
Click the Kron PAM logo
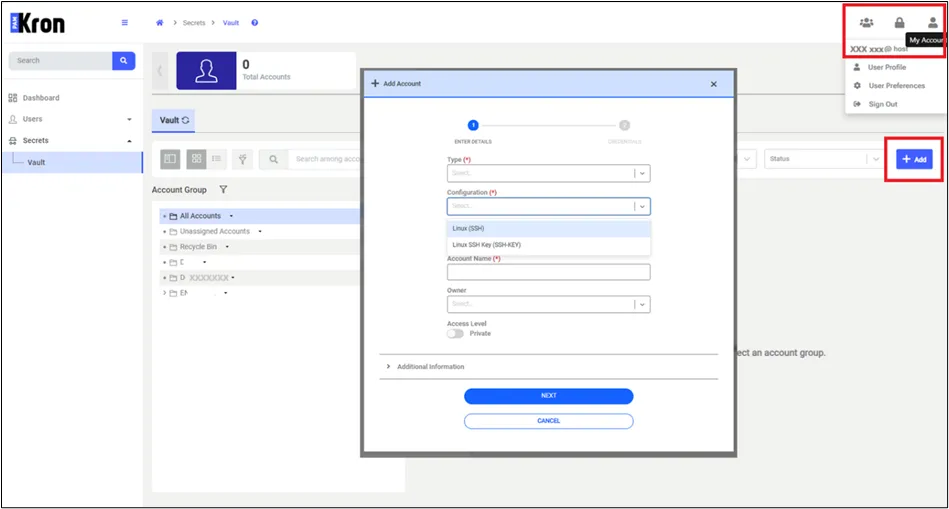(38, 23)
